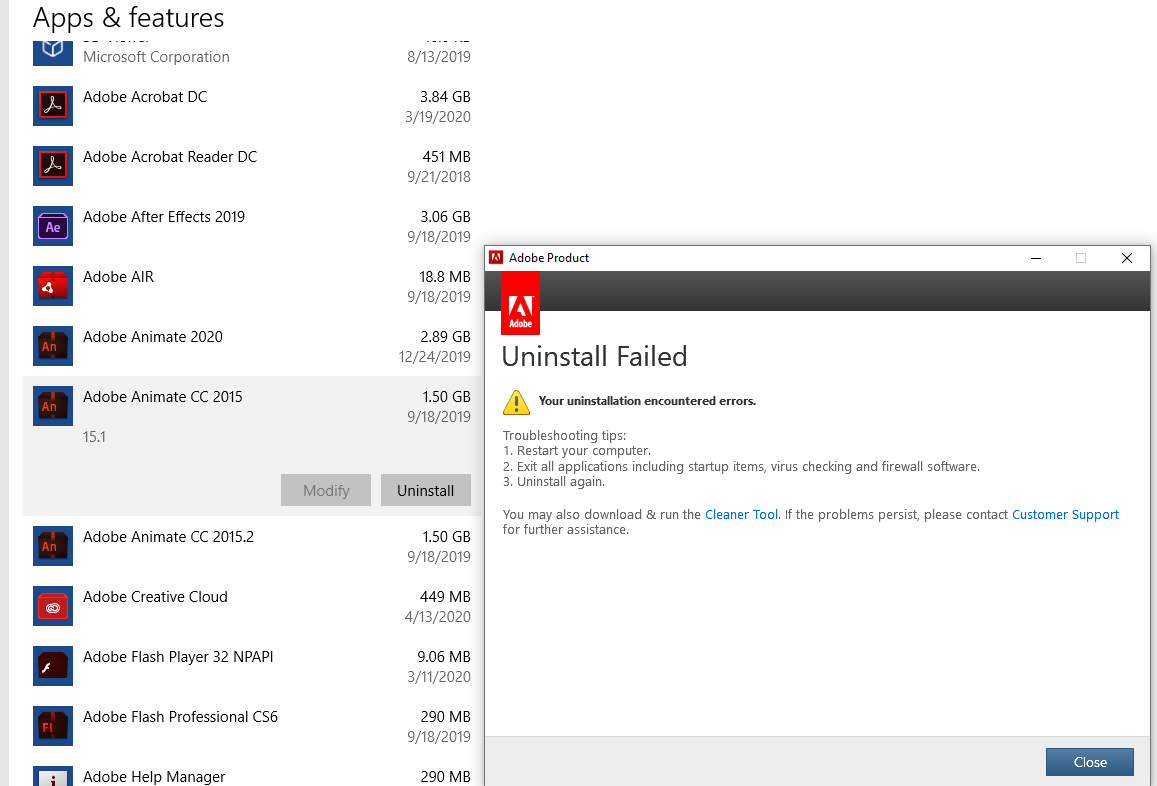Select the Adobe After Effects 2019 Ae icon

pyautogui.click(x=52, y=225)
